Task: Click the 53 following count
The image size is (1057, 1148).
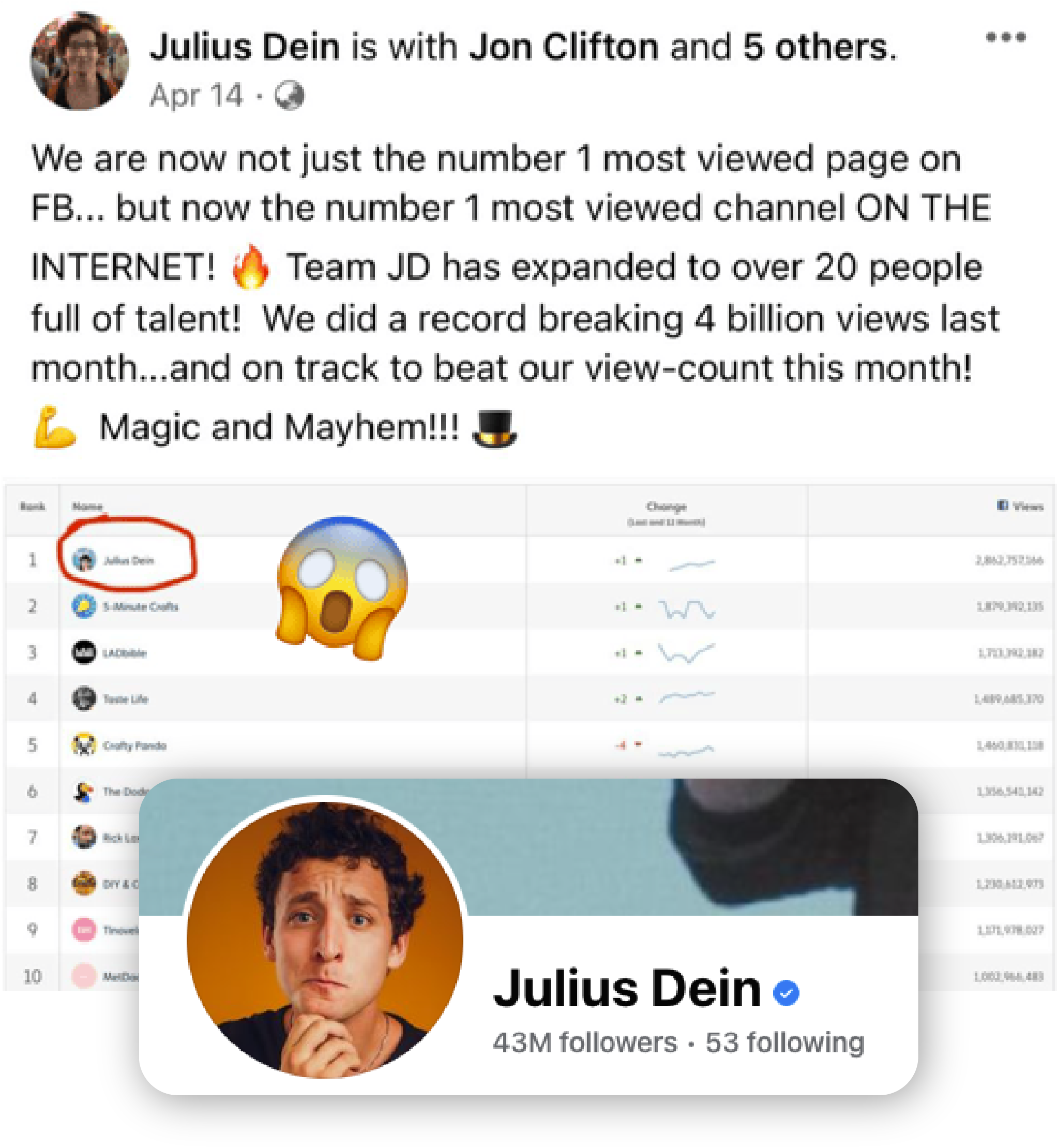Action: pyautogui.click(x=785, y=1042)
